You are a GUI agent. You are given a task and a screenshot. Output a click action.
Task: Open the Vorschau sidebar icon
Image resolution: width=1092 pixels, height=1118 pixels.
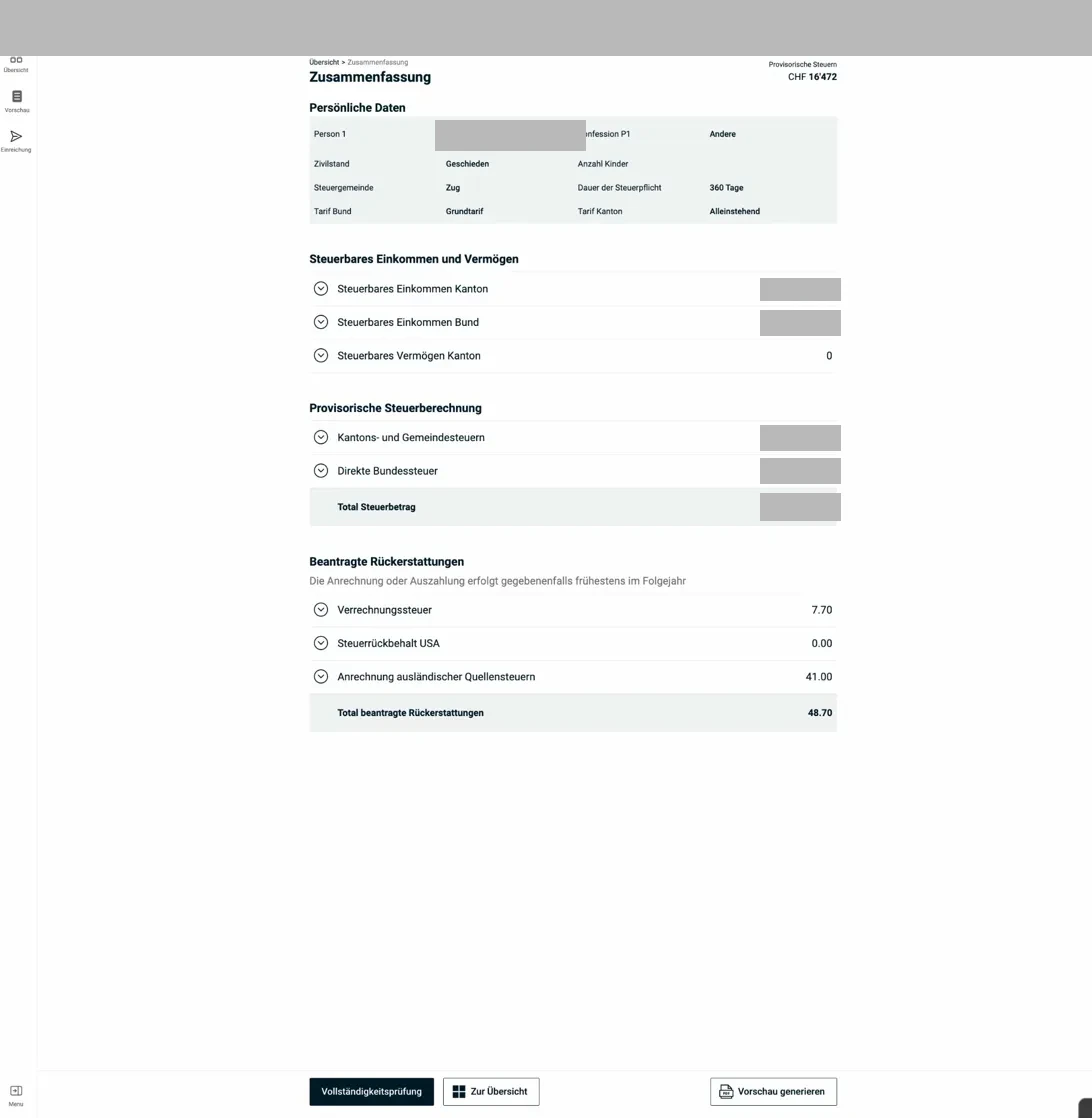click(16, 98)
